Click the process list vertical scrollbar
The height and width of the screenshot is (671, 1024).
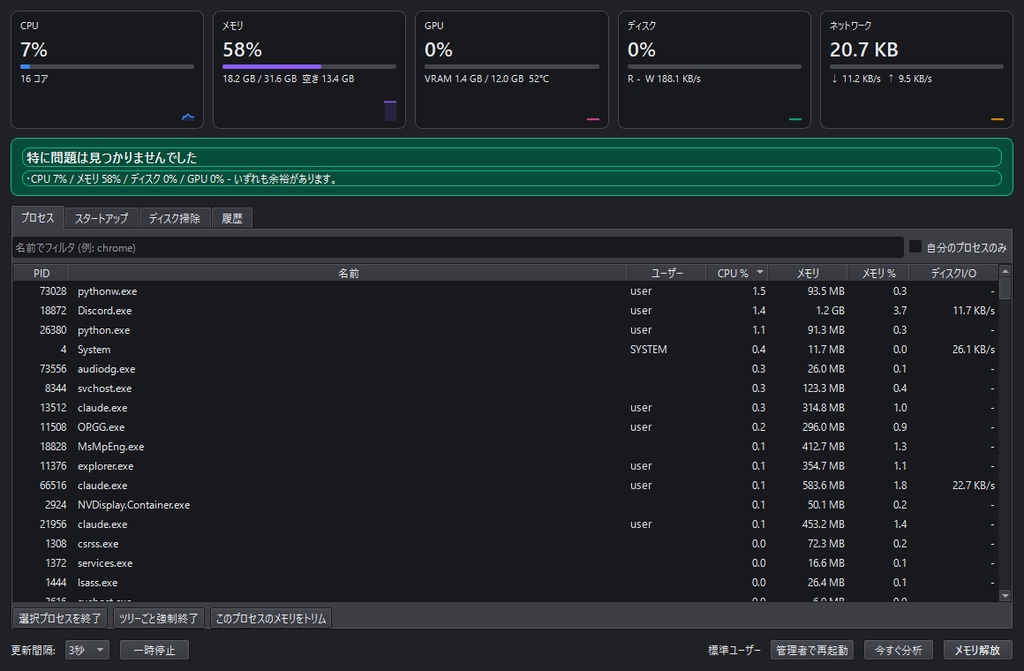click(x=1005, y=433)
